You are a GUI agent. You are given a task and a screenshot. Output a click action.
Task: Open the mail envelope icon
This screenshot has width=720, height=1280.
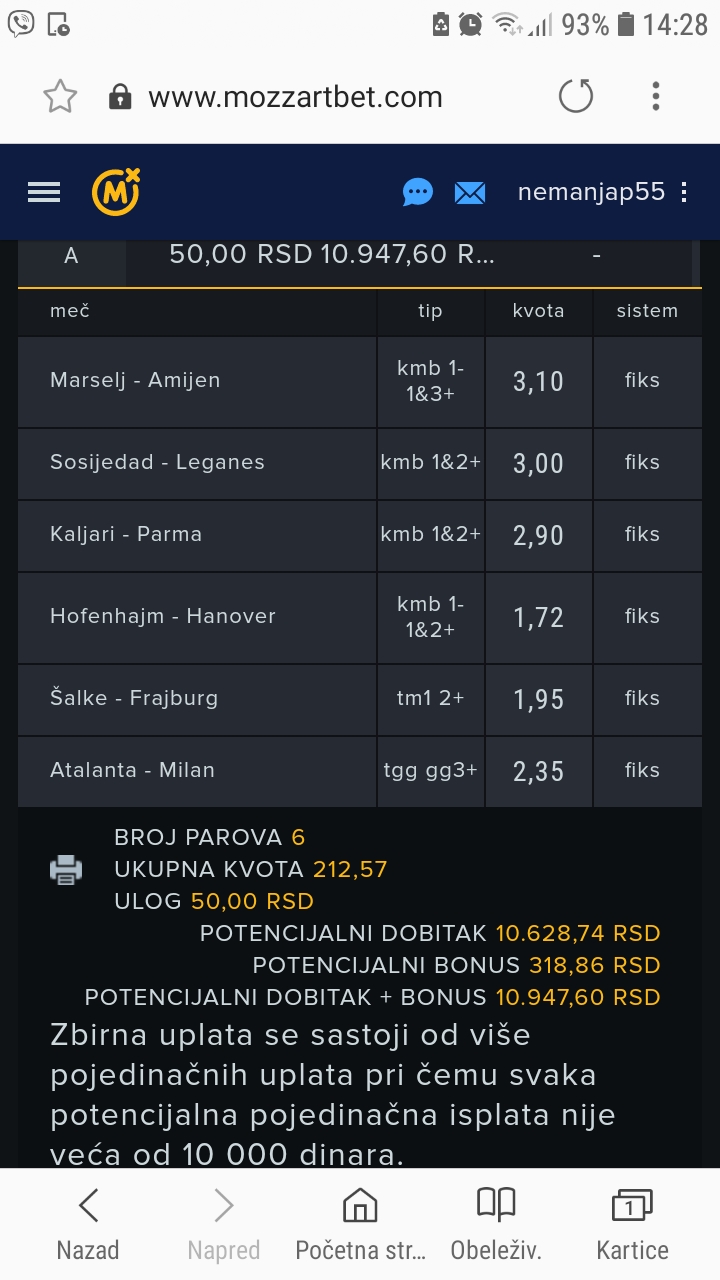point(470,192)
